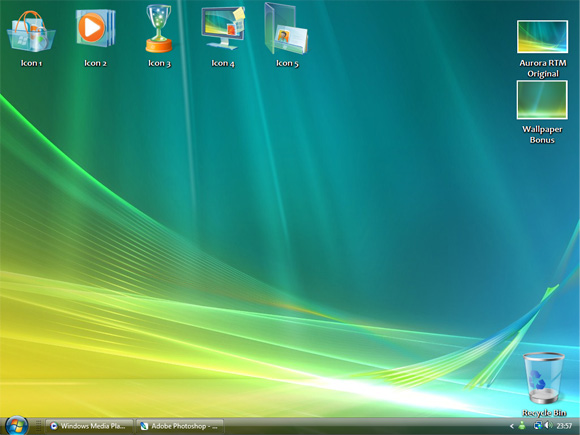This screenshot has height=435, width=580.
Task: Select the Icon 5 contacts folder icon
Action: [x=286, y=28]
